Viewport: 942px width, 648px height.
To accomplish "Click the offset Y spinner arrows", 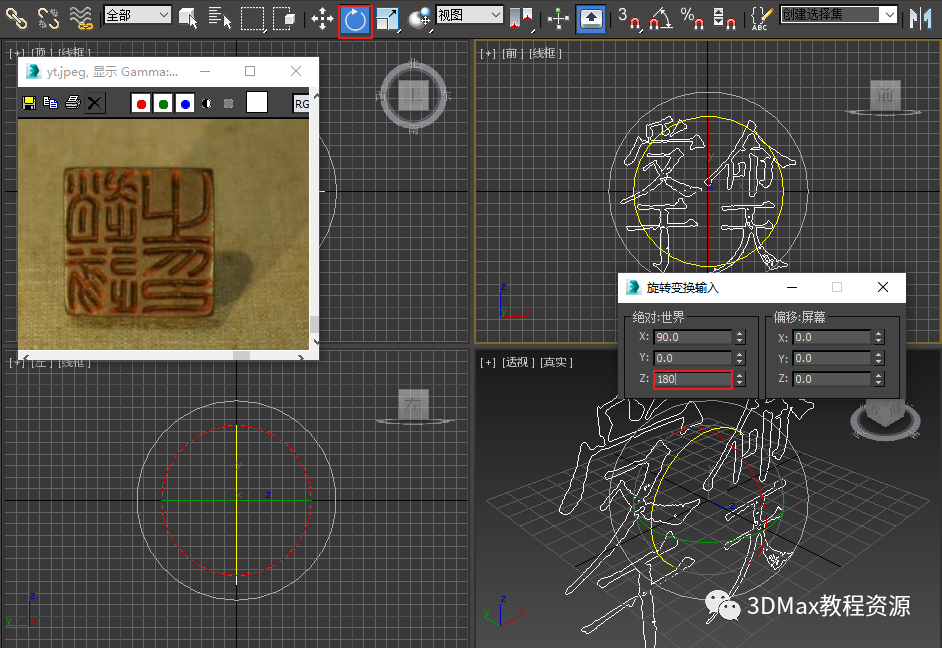I will pos(879,358).
